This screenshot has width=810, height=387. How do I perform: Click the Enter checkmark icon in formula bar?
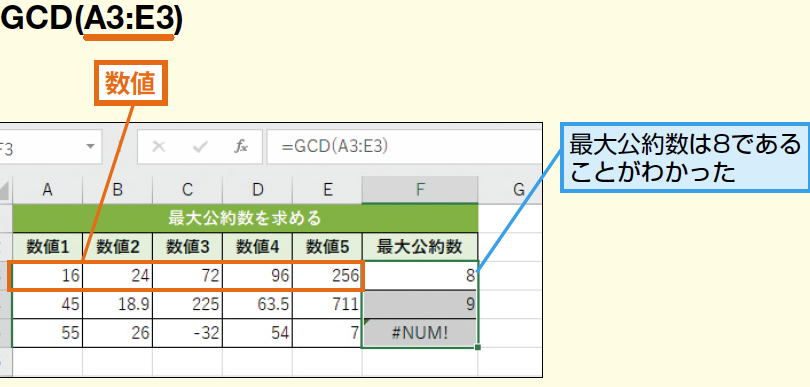tap(199, 147)
